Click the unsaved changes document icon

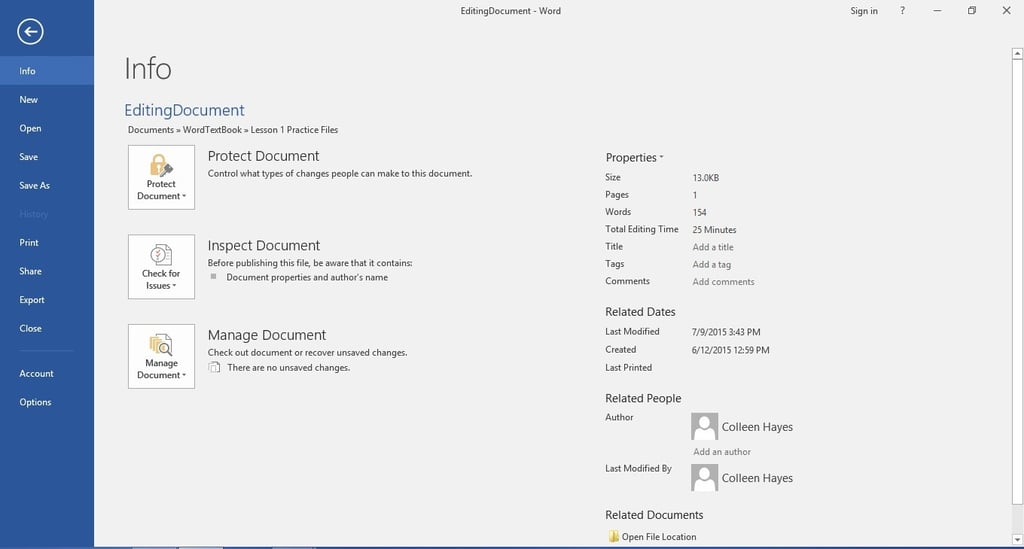tap(214, 368)
